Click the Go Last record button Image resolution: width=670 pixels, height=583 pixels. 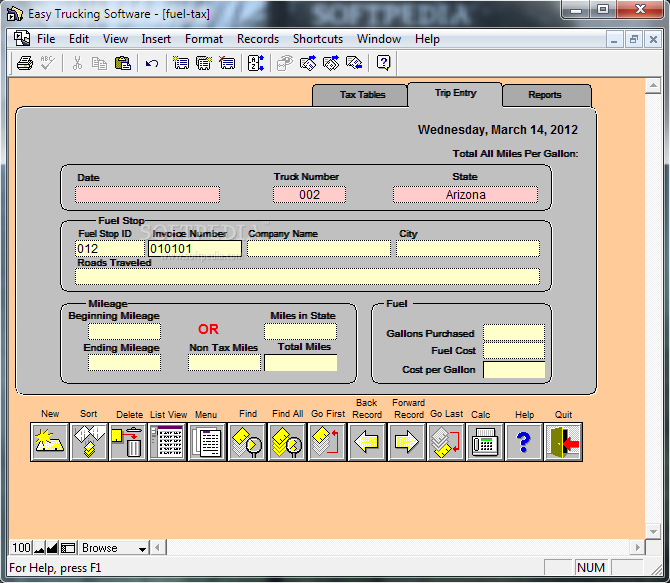click(446, 442)
